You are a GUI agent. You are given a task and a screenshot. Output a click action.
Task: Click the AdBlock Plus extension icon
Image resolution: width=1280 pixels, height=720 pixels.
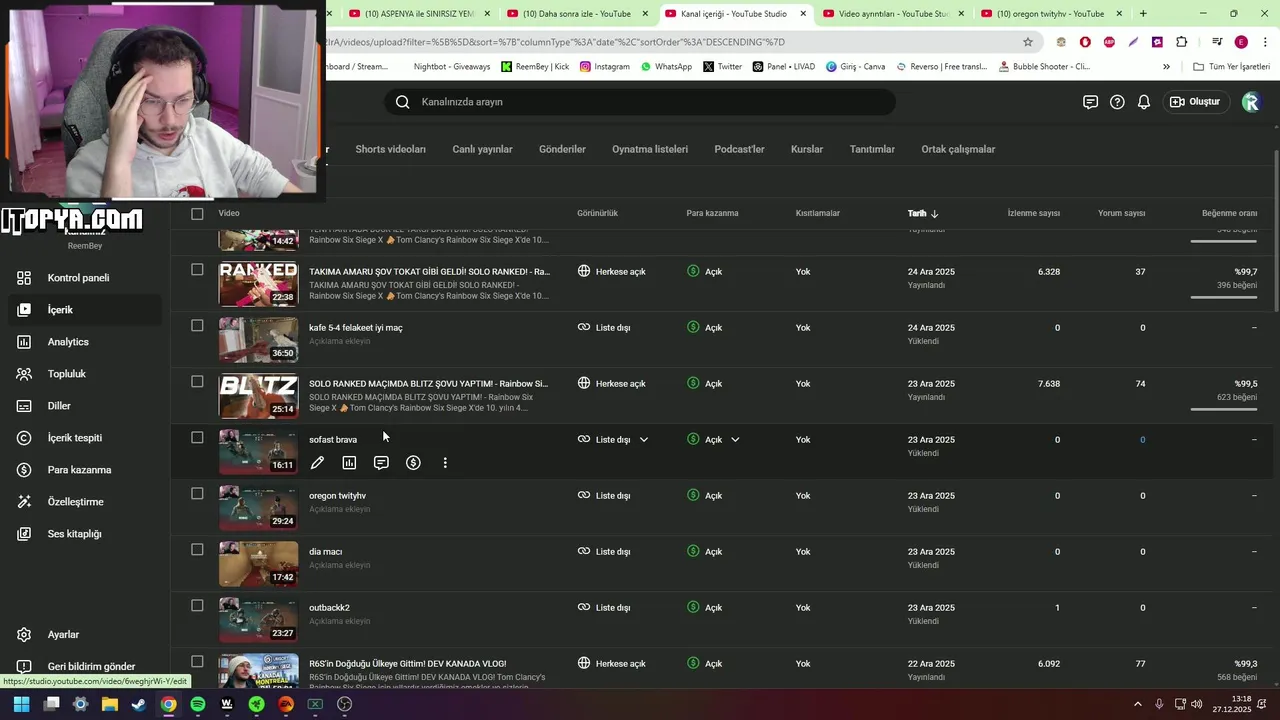pyautogui.click(x=1109, y=42)
